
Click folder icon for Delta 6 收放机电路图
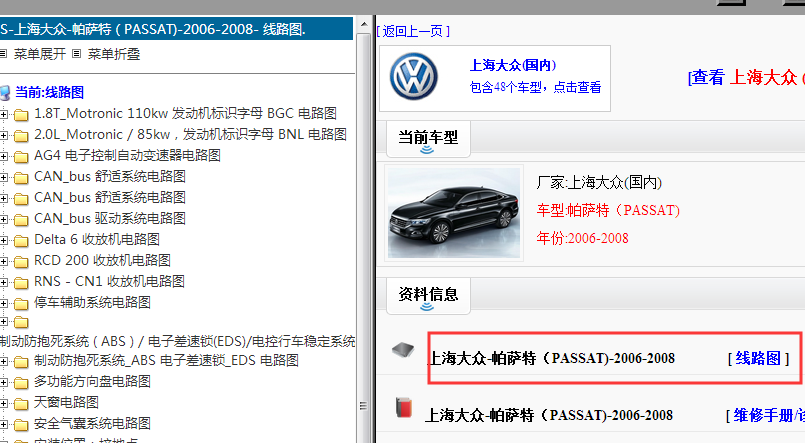[21, 241]
